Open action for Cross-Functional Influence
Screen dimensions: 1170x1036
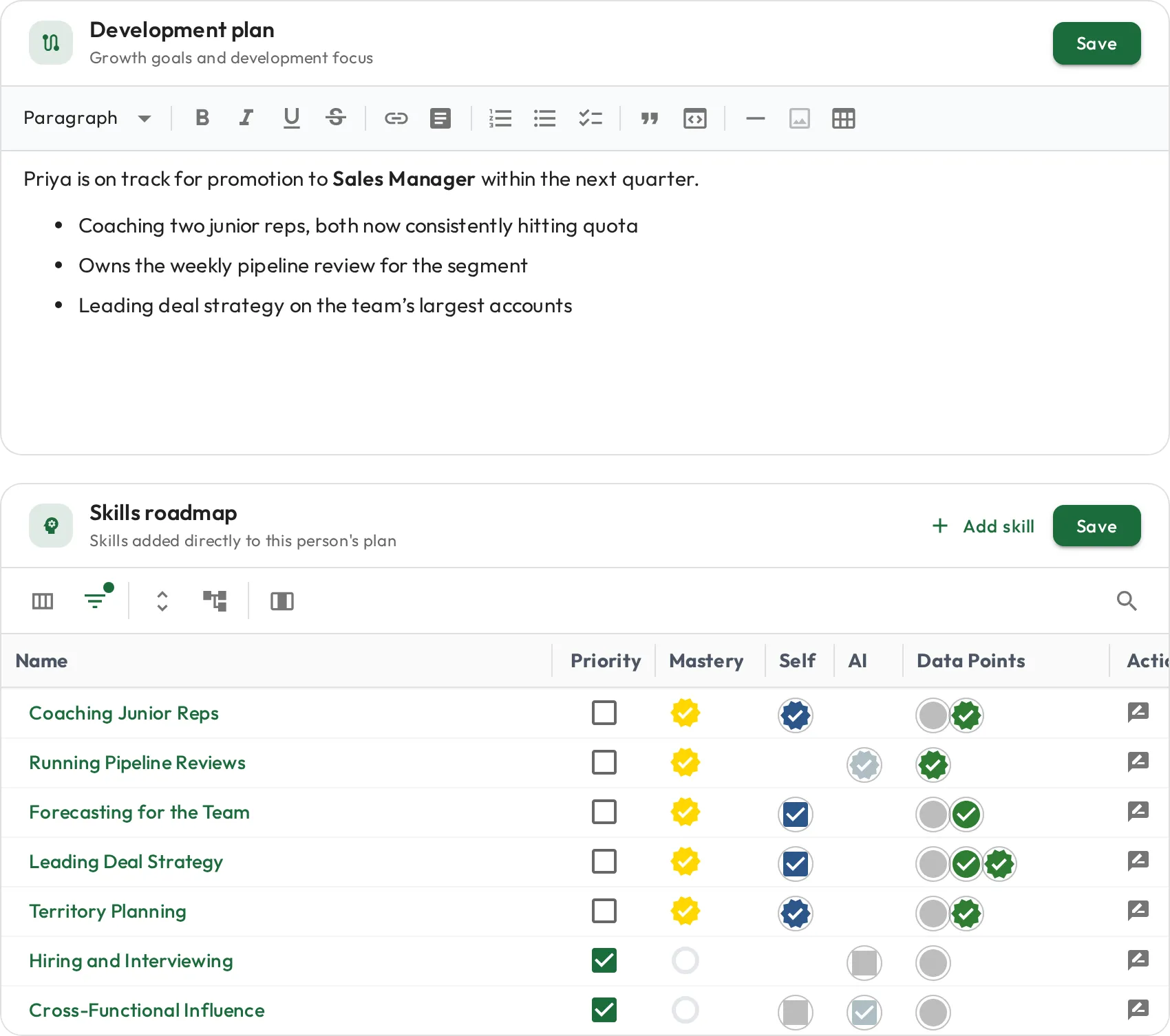(x=1138, y=1009)
